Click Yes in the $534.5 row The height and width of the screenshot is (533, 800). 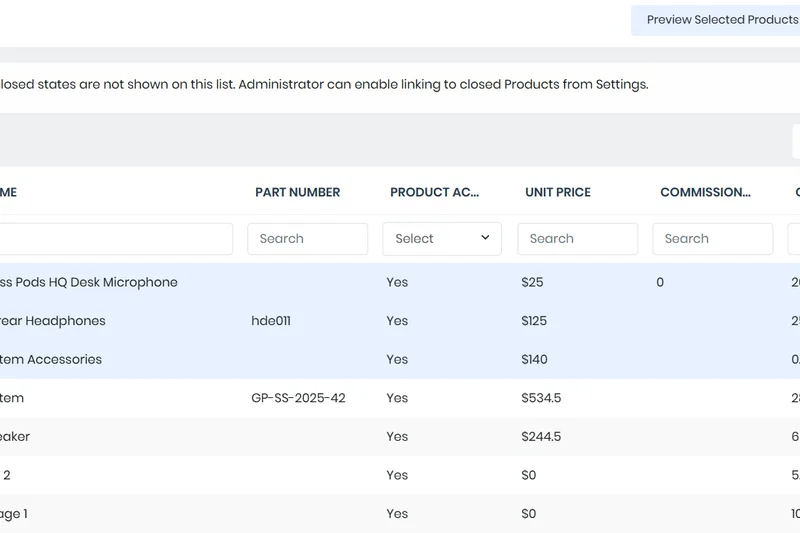(x=397, y=398)
